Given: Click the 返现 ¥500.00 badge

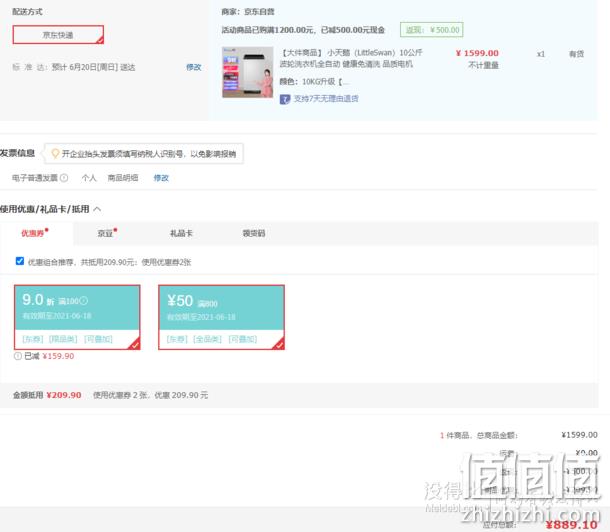Looking at the screenshot, I should [x=431, y=30].
